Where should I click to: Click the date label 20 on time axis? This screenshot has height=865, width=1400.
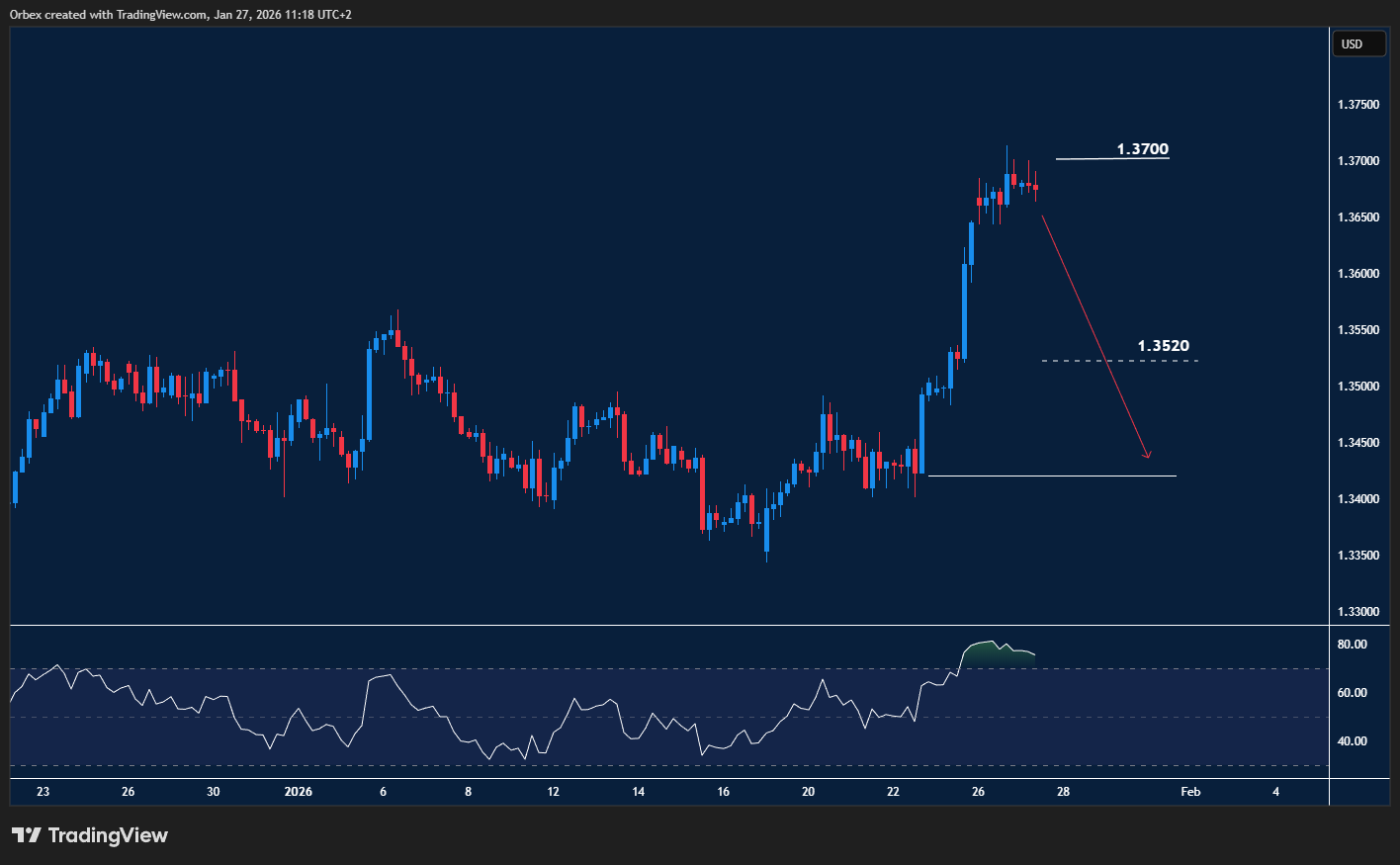809,792
